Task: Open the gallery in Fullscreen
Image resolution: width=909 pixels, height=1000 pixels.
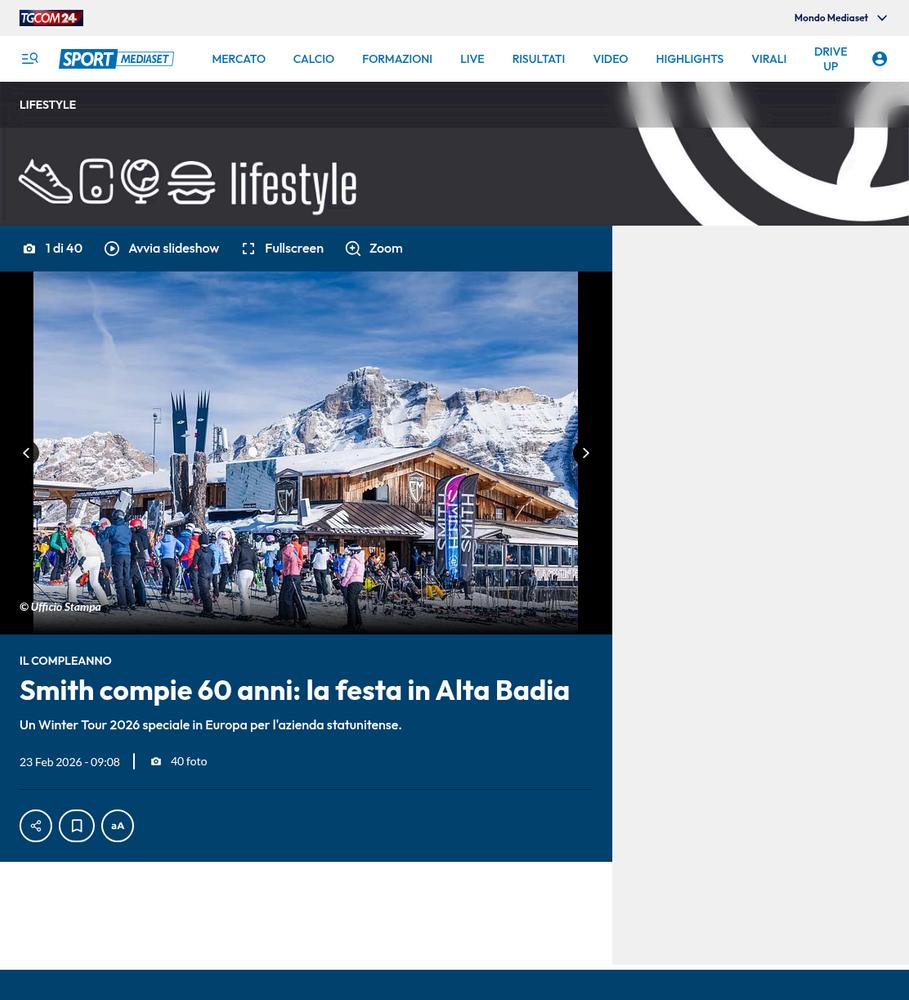Action: pos(283,249)
